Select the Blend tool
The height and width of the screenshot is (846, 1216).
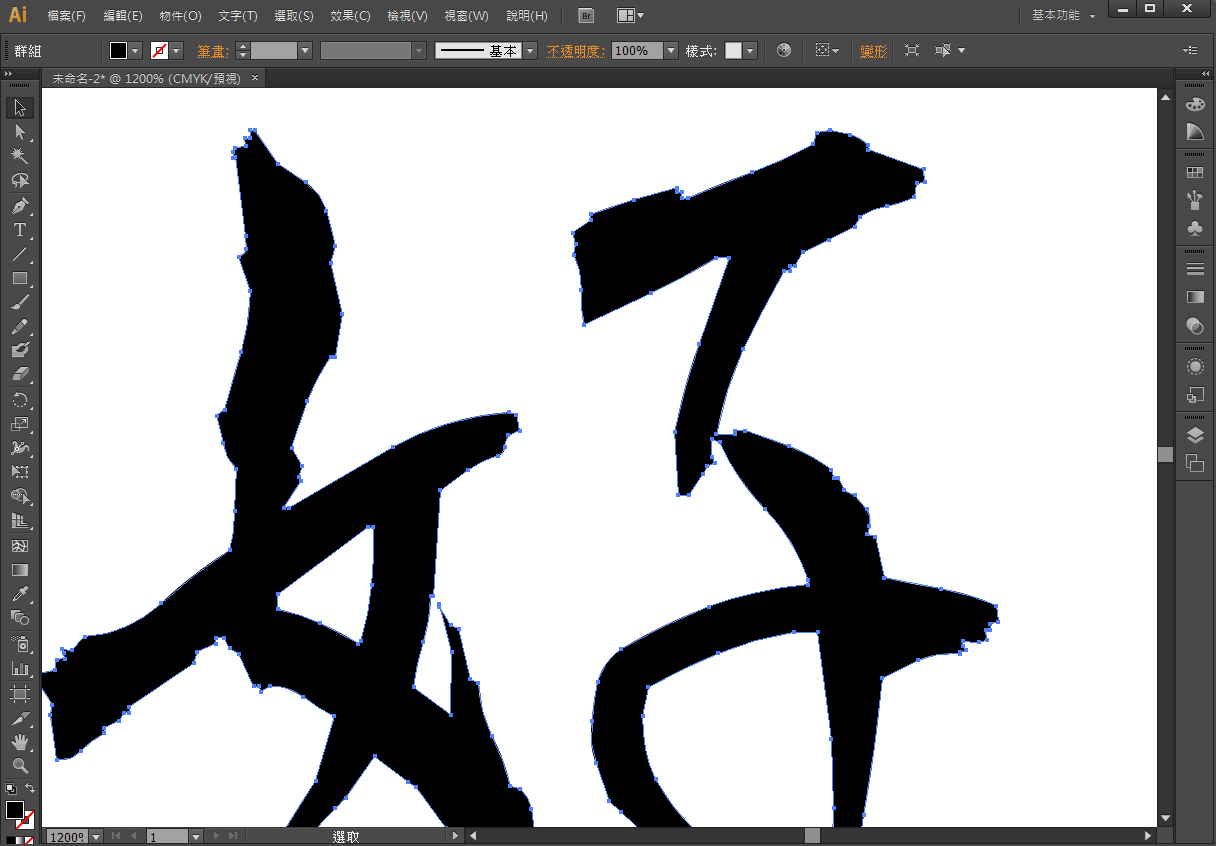(20, 619)
